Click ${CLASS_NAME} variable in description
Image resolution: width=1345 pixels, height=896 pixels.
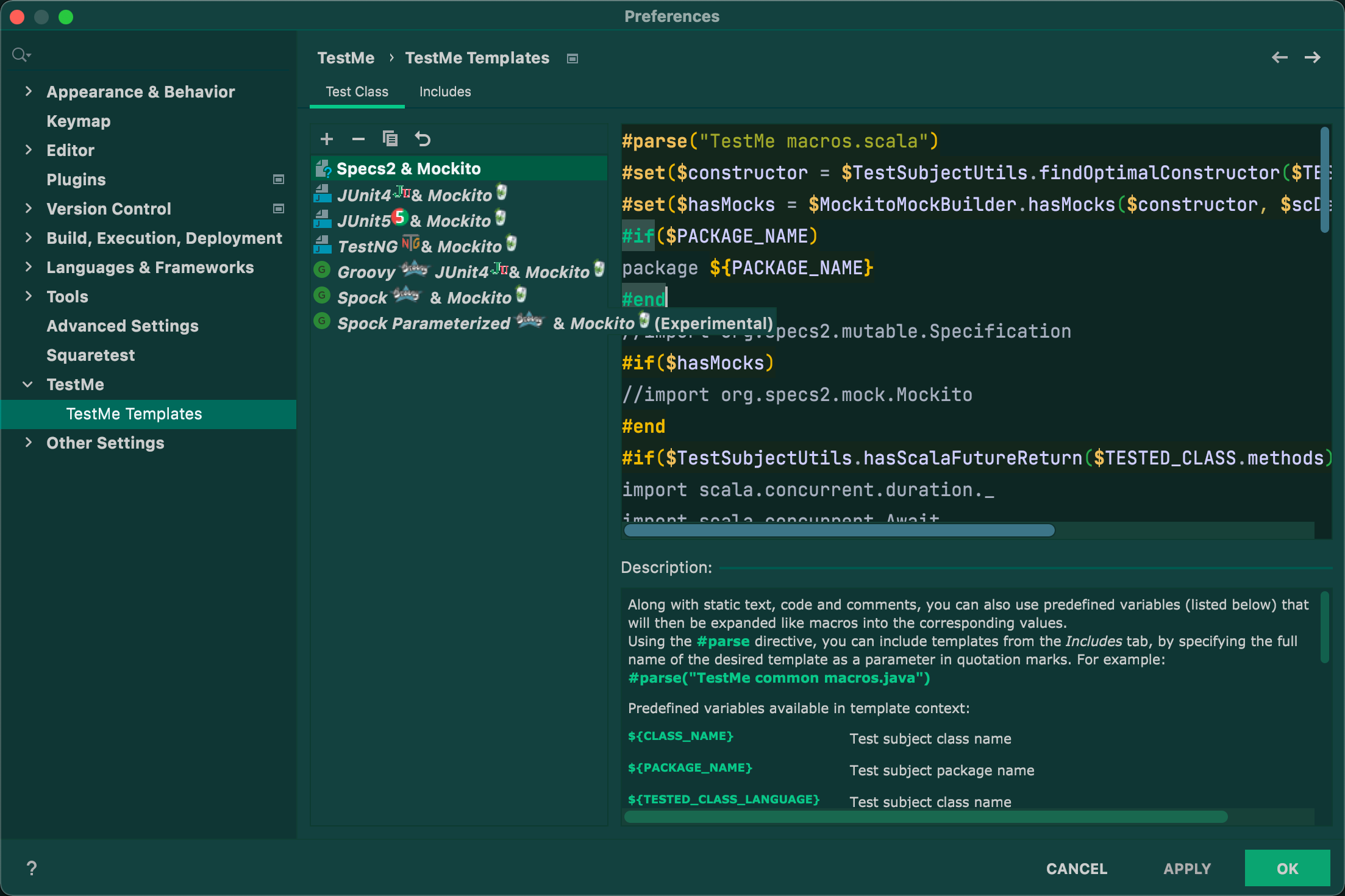(680, 736)
